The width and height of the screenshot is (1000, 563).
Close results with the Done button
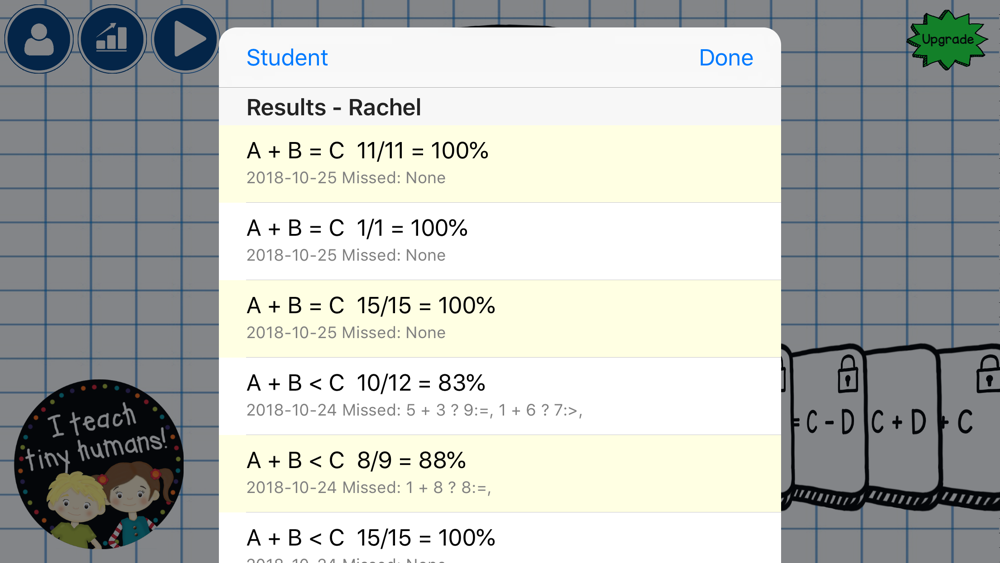tap(726, 57)
